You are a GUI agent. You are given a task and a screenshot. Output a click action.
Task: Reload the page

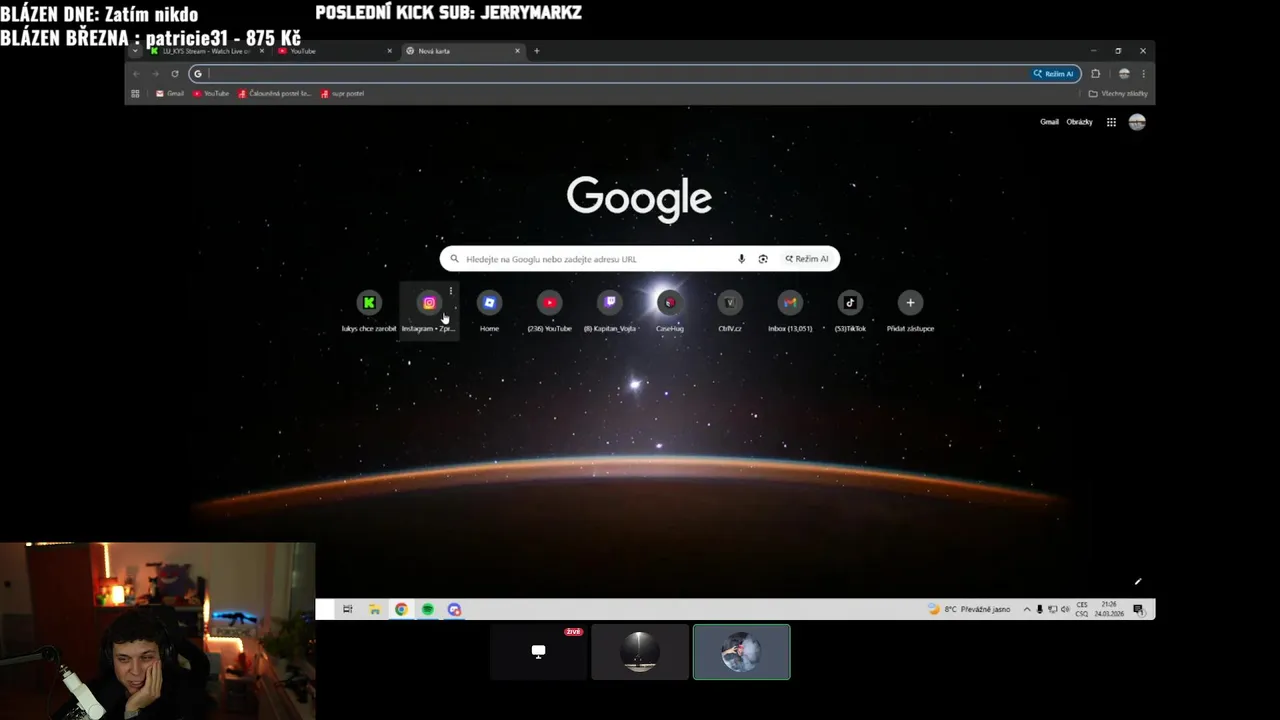175,74
